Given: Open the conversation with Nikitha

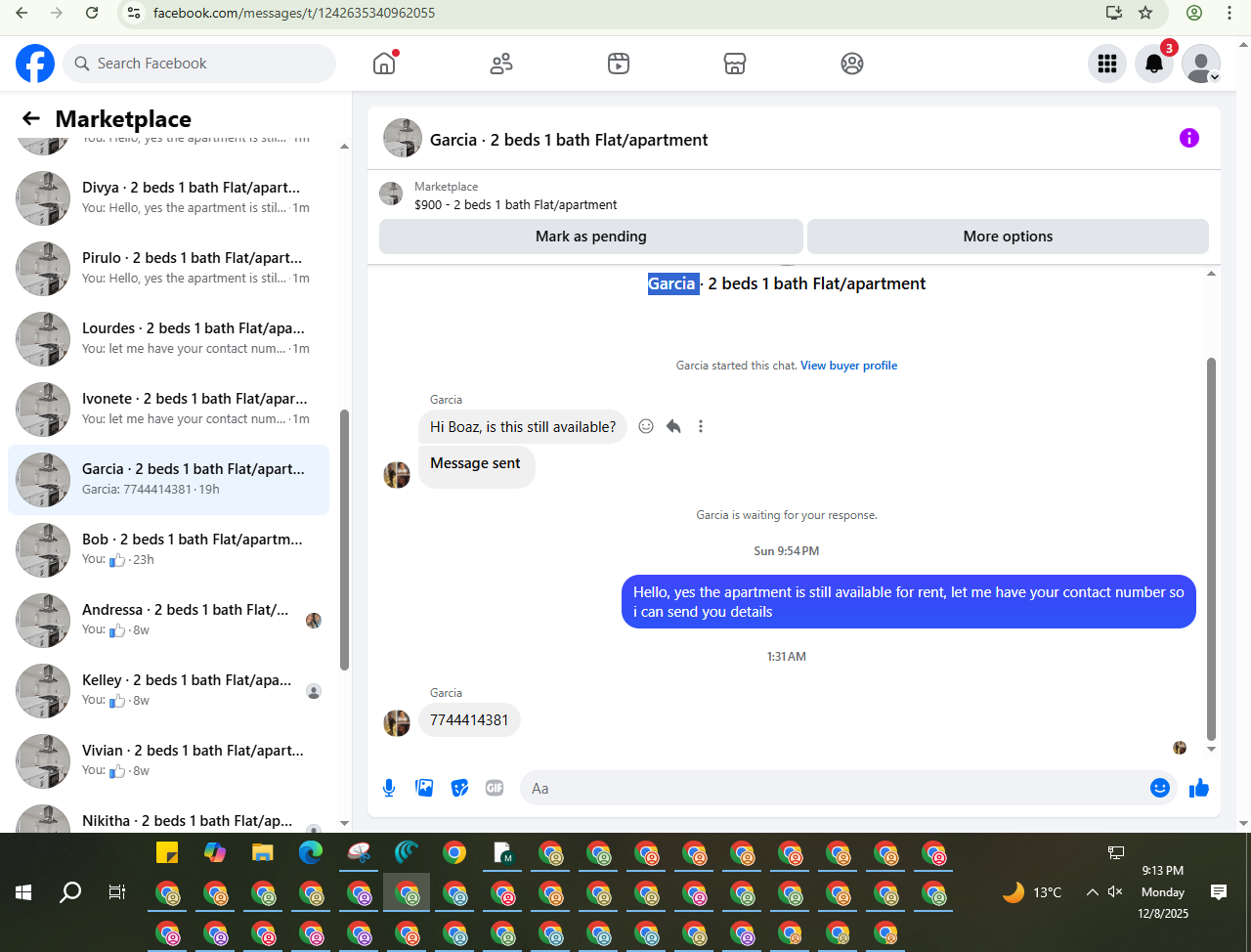Looking at the screenshot, I should coord(168,817).
